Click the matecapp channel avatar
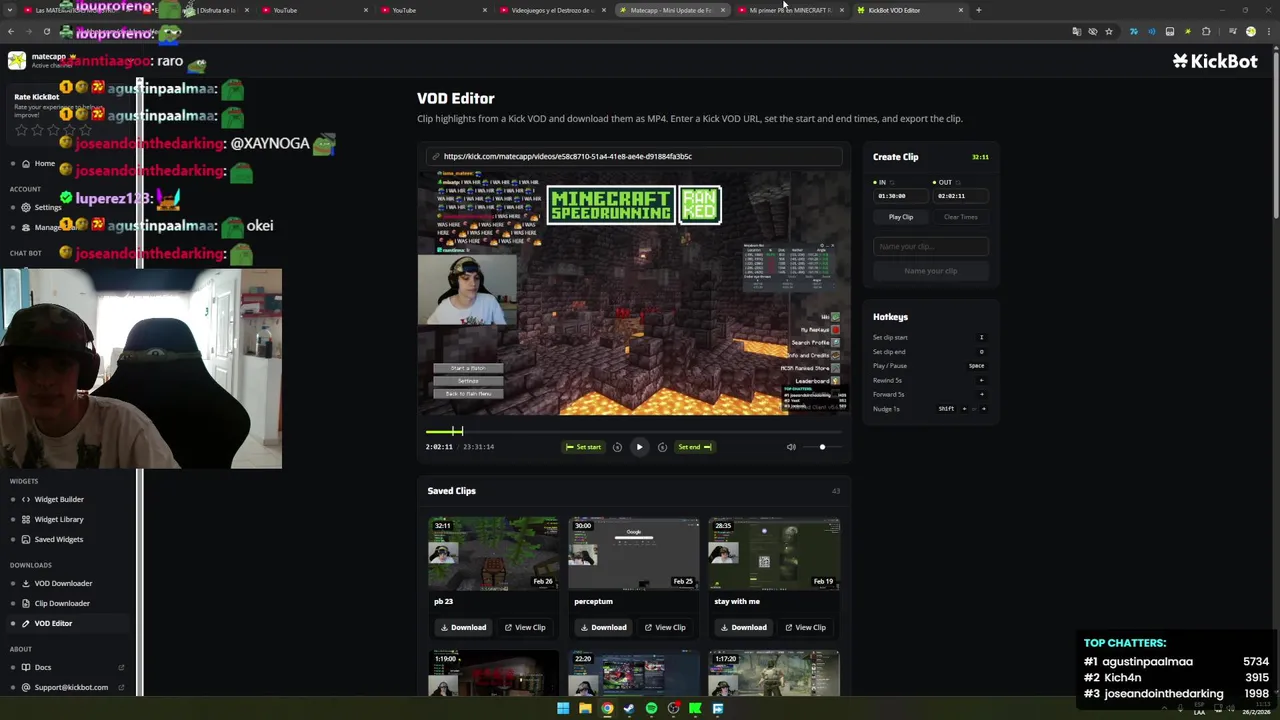This screenshot has width=1280, height=720. click(17, 61)
